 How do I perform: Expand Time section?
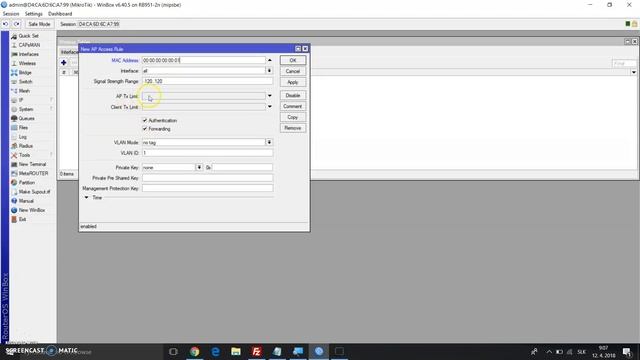pos(87,198)
